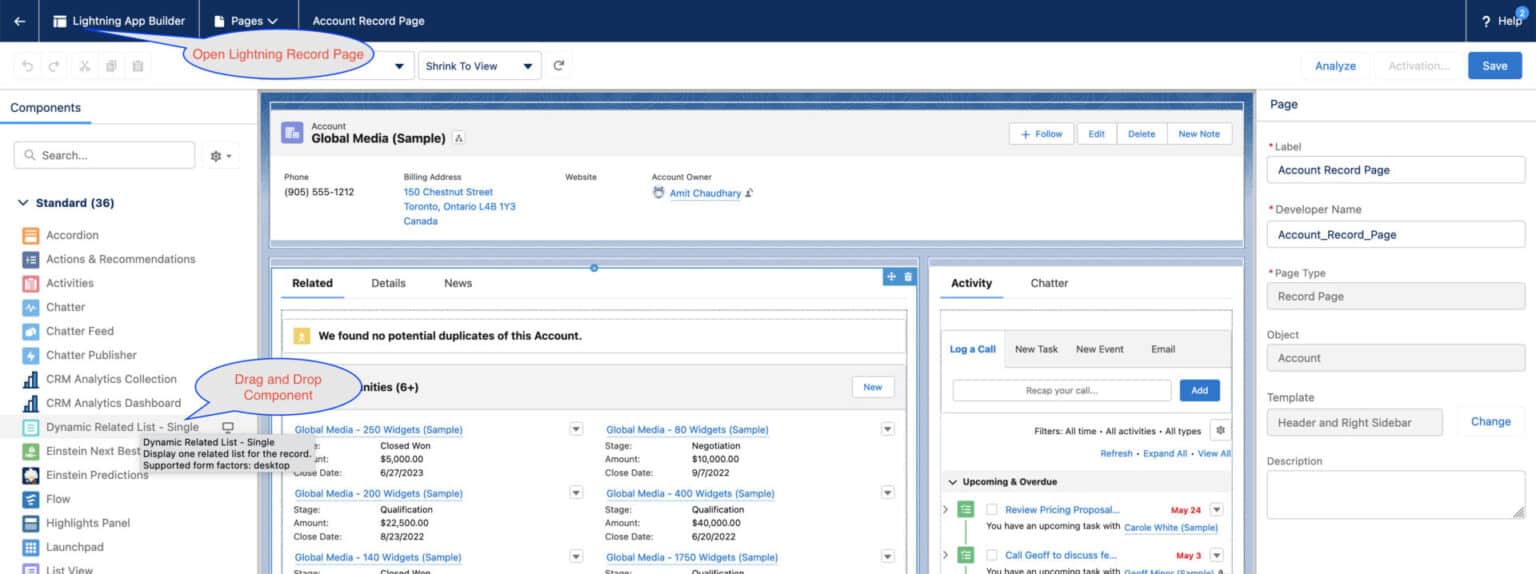Click the undo icon in toolbar
Image resolution: width=1536 pixels, height=574 pixels.
[x=27, y=66]
